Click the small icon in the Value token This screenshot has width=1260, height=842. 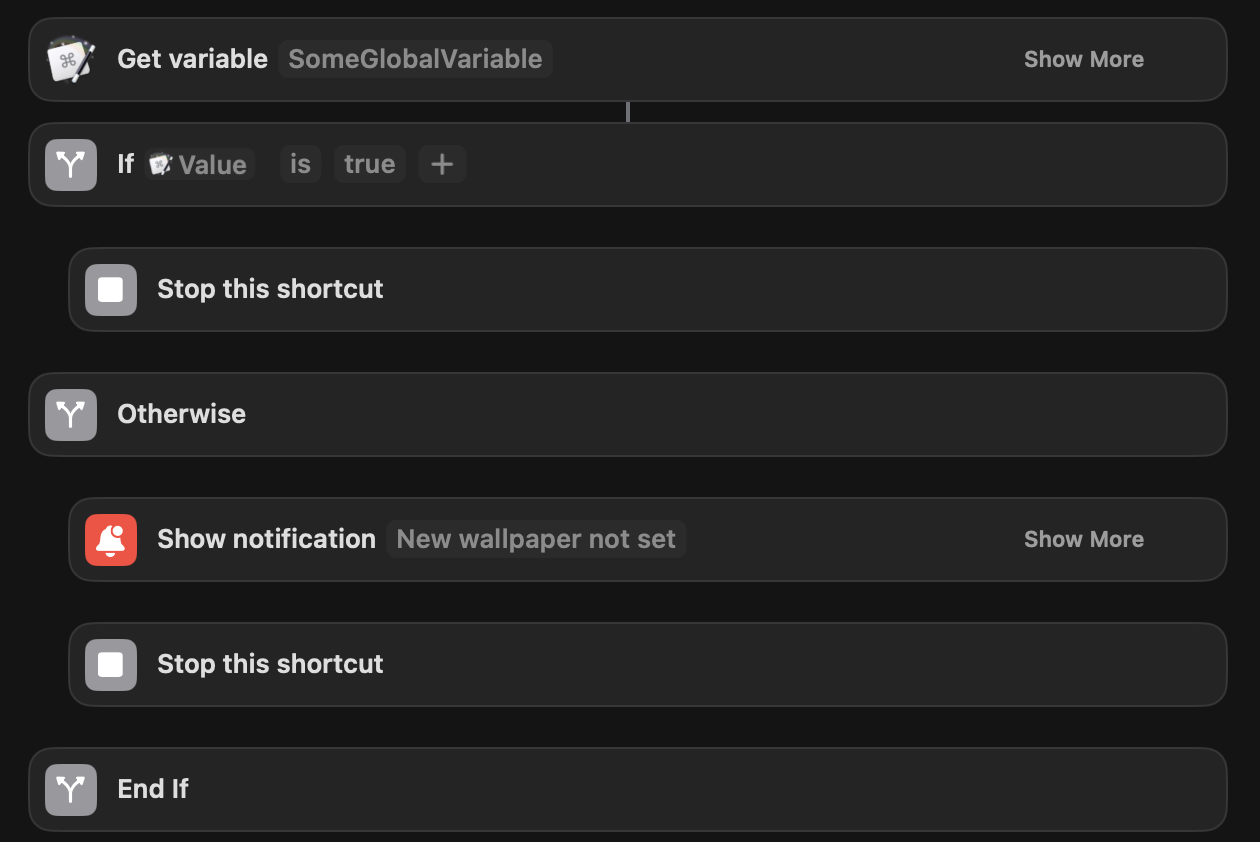160,164
